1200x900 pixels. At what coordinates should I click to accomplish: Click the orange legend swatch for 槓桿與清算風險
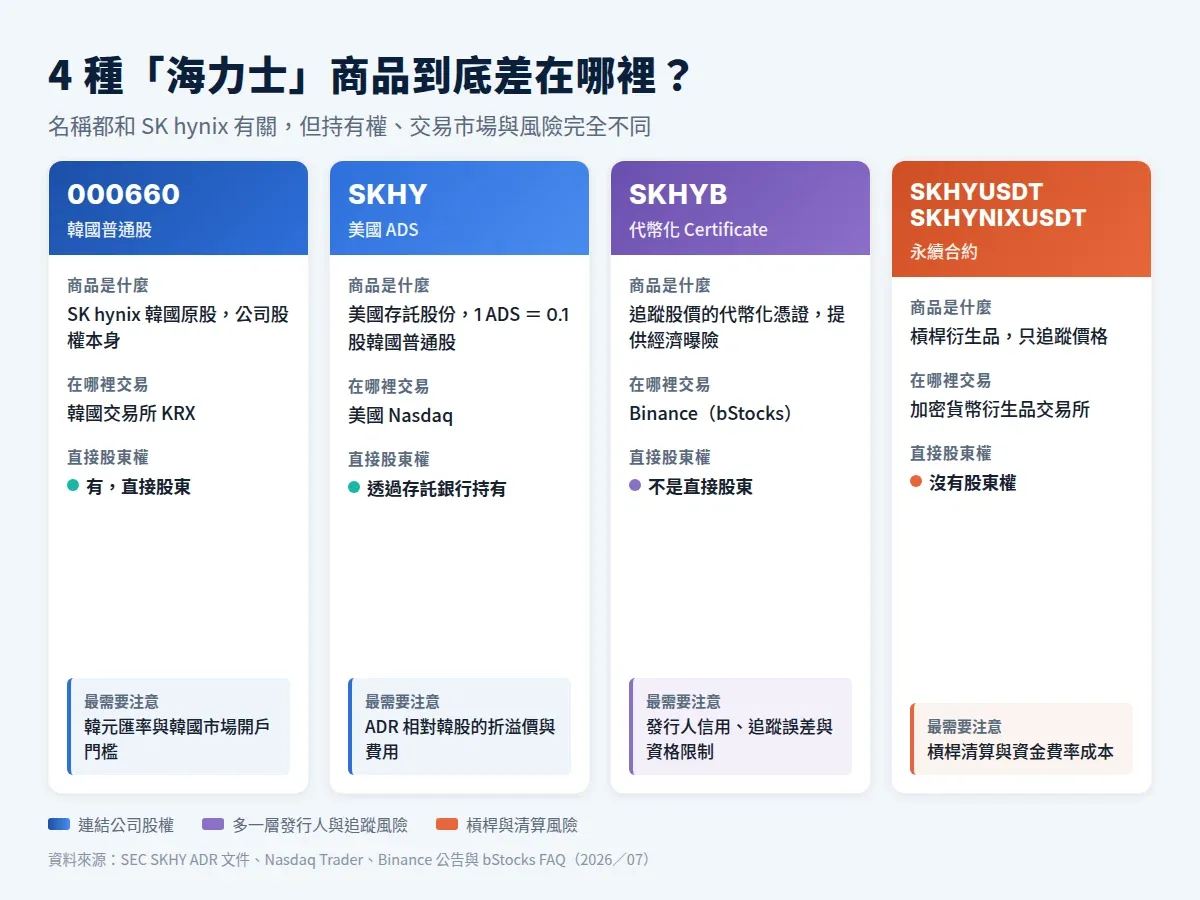point(447,825)
